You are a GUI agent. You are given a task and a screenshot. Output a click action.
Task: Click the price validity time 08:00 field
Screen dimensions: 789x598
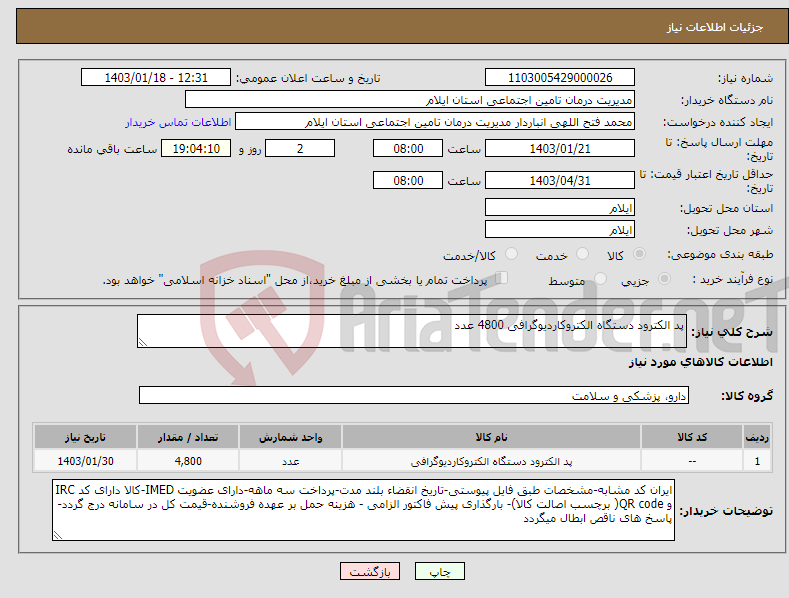[408, 180]
